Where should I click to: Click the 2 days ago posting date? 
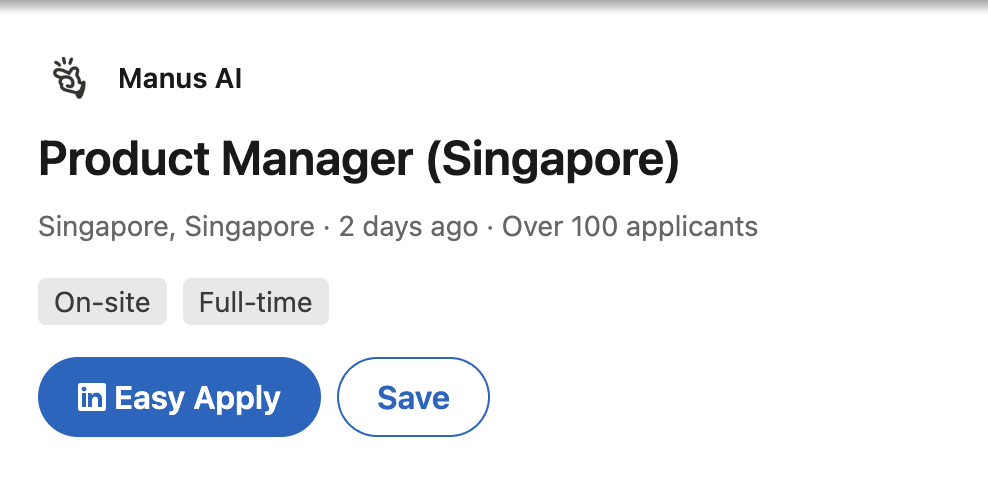[408, 227]
